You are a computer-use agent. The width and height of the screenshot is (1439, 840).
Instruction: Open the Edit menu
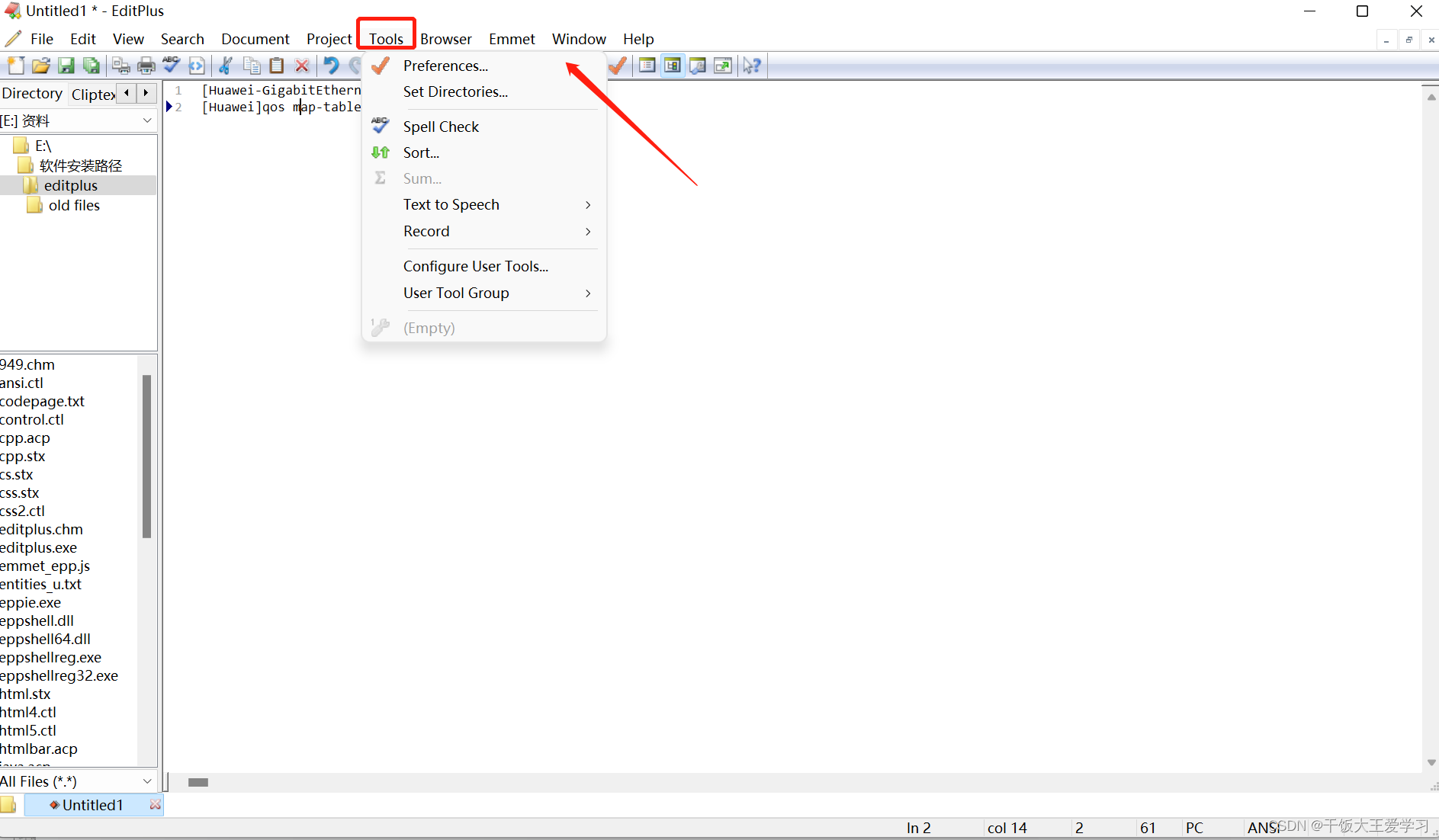(83, 39)
